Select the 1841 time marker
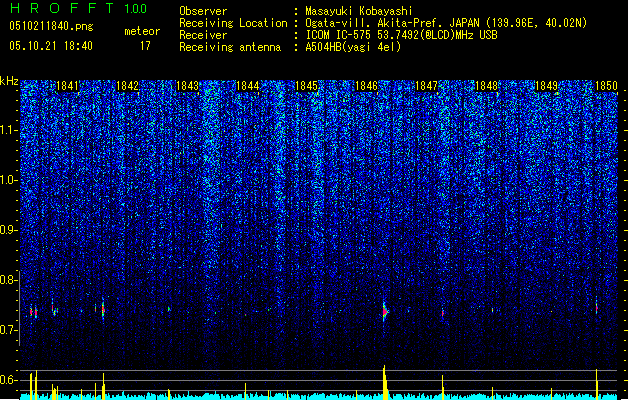629x400 pixels. pos(67,86)
